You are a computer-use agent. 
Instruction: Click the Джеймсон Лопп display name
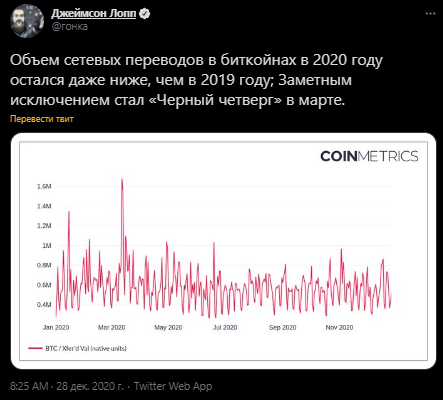94,13
